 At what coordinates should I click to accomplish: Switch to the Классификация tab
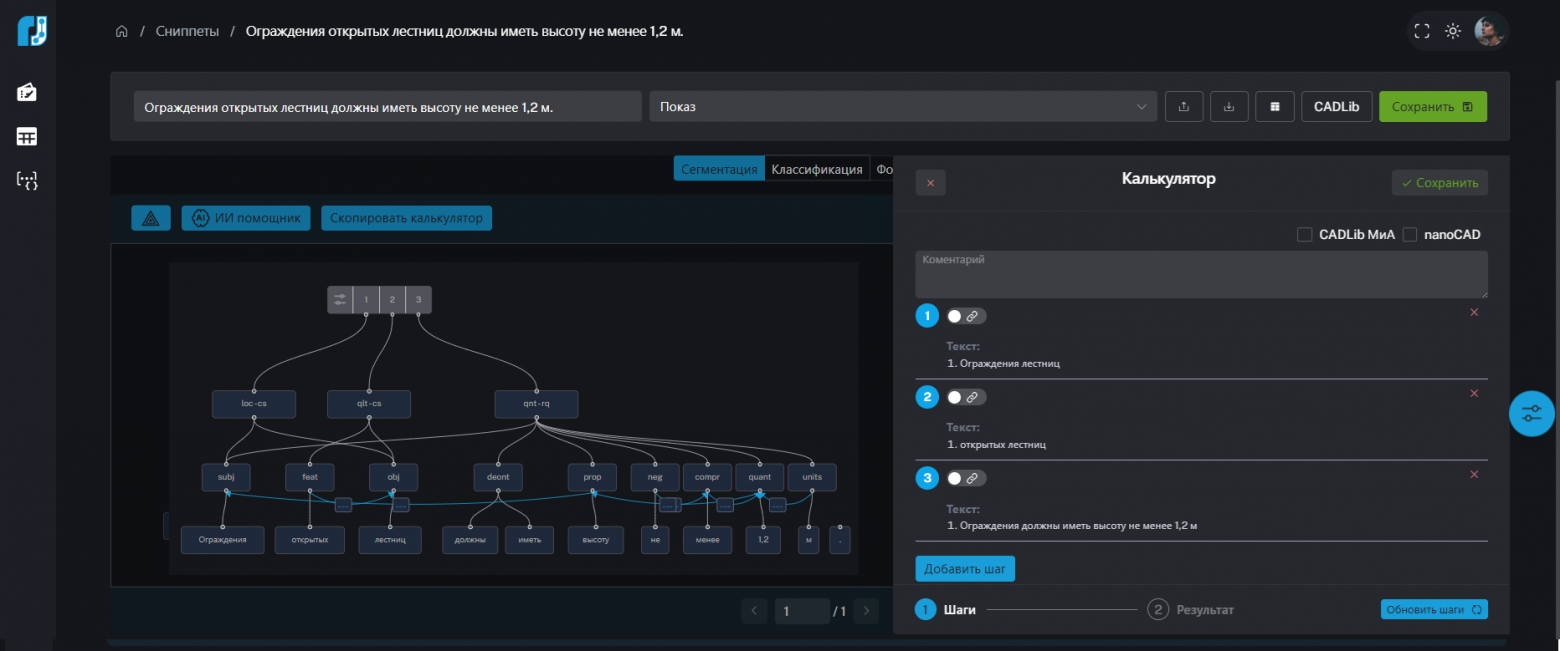(x=816, y=169)
